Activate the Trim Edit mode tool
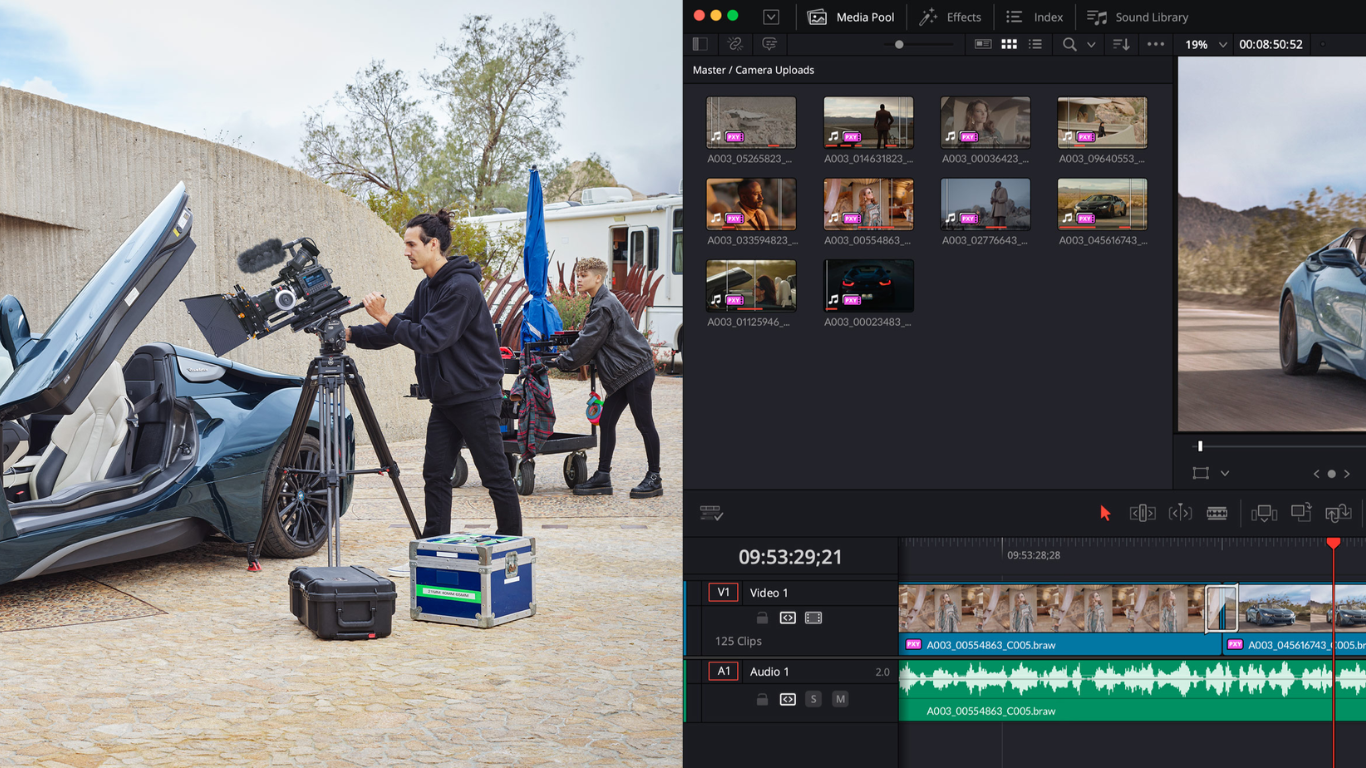 coord(1142,513)
